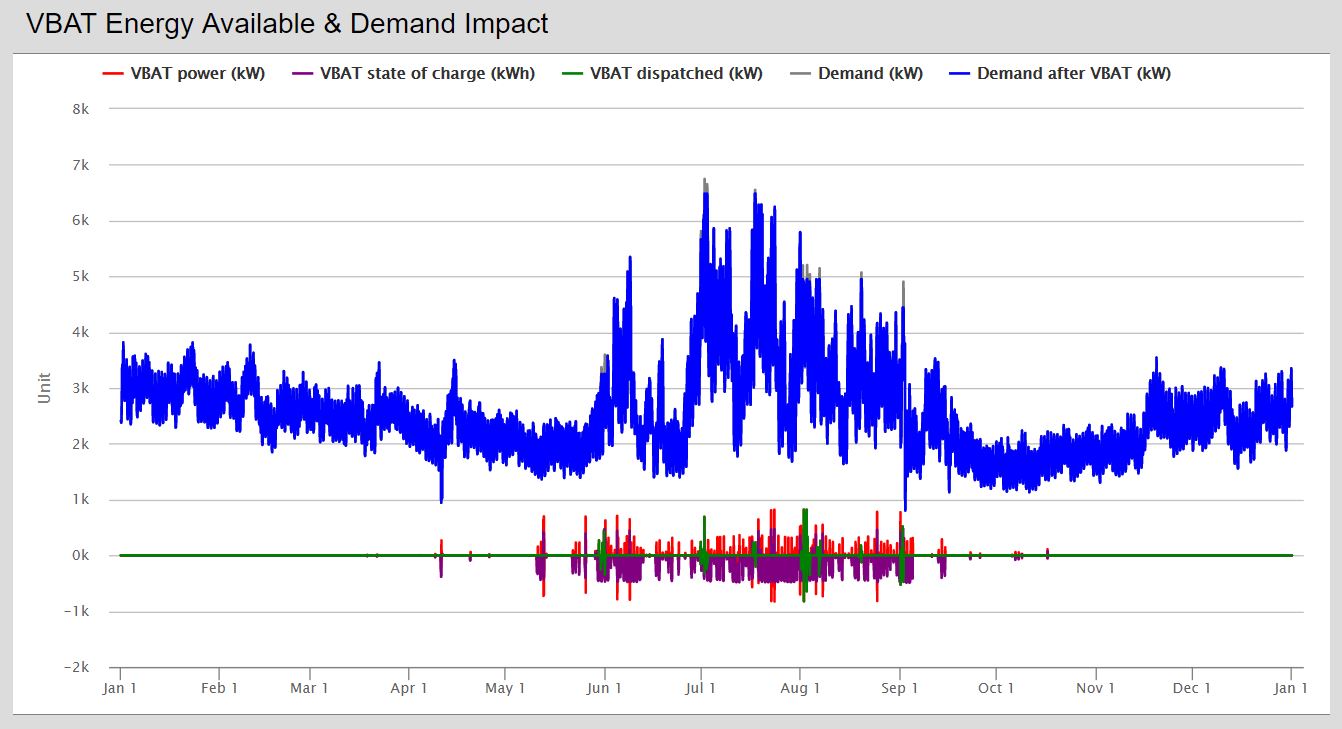Click the chart title VBAT Energy Available & Demand Impact
This screenshot has width=1342, height=729.
(287, 24)
